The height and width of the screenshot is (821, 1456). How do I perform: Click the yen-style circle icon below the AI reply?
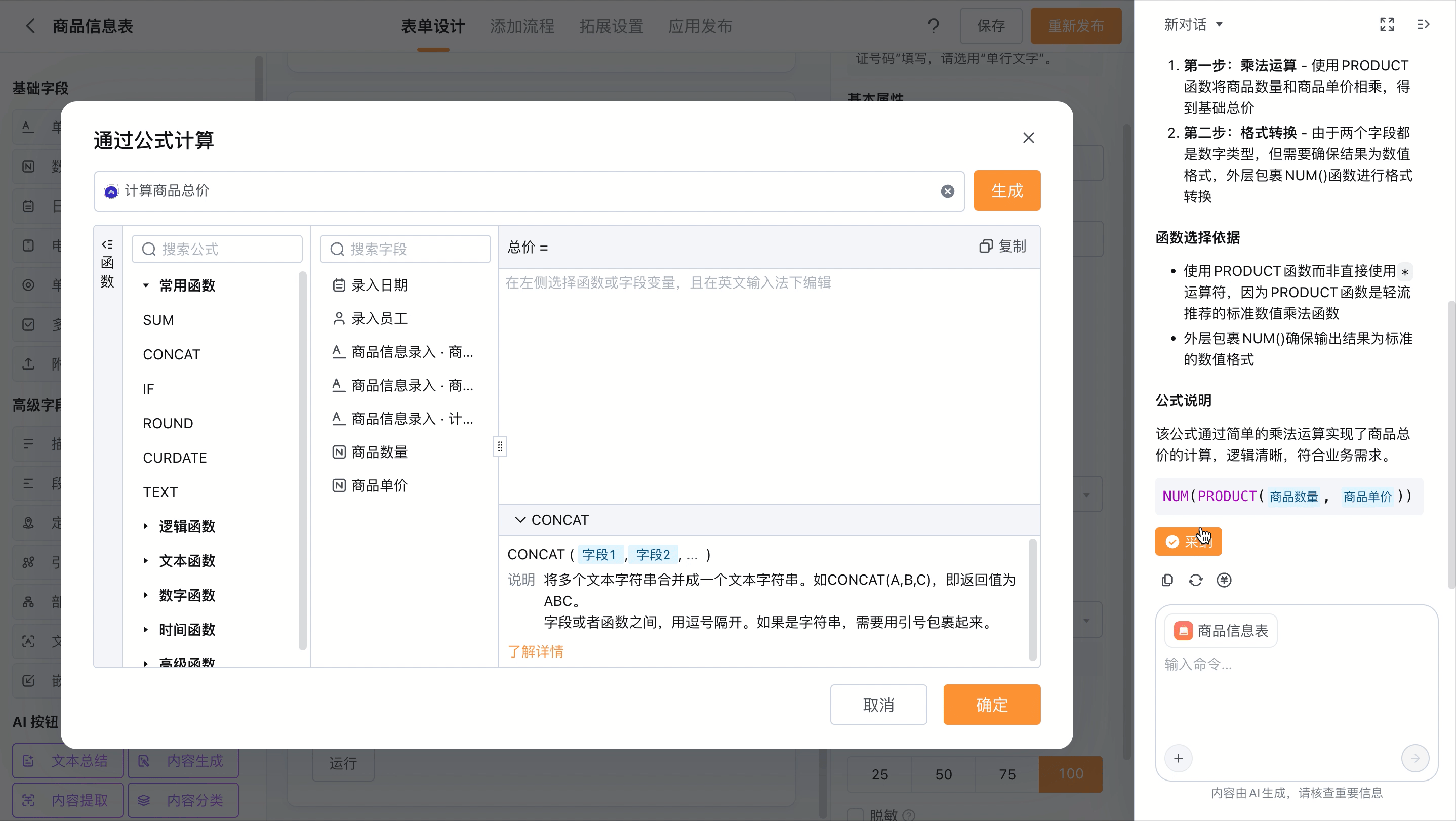tap(1224, 580)
